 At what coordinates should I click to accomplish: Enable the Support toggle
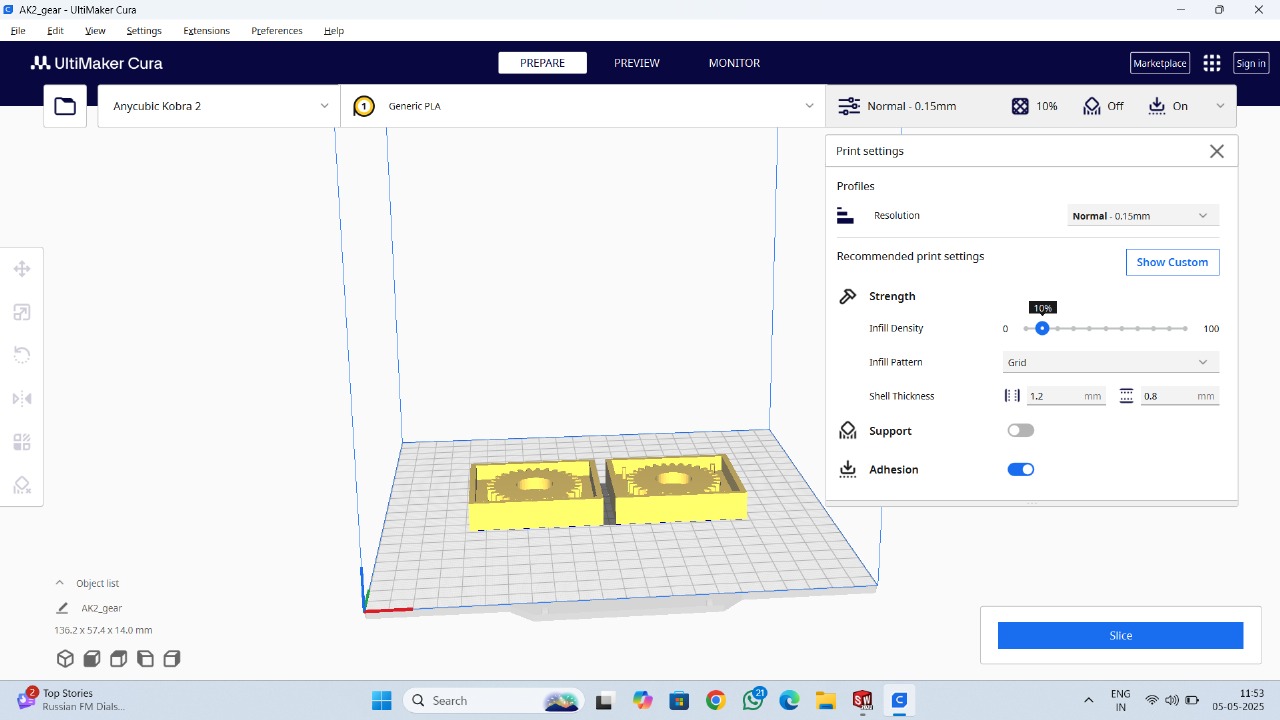tap(1021, 431)
